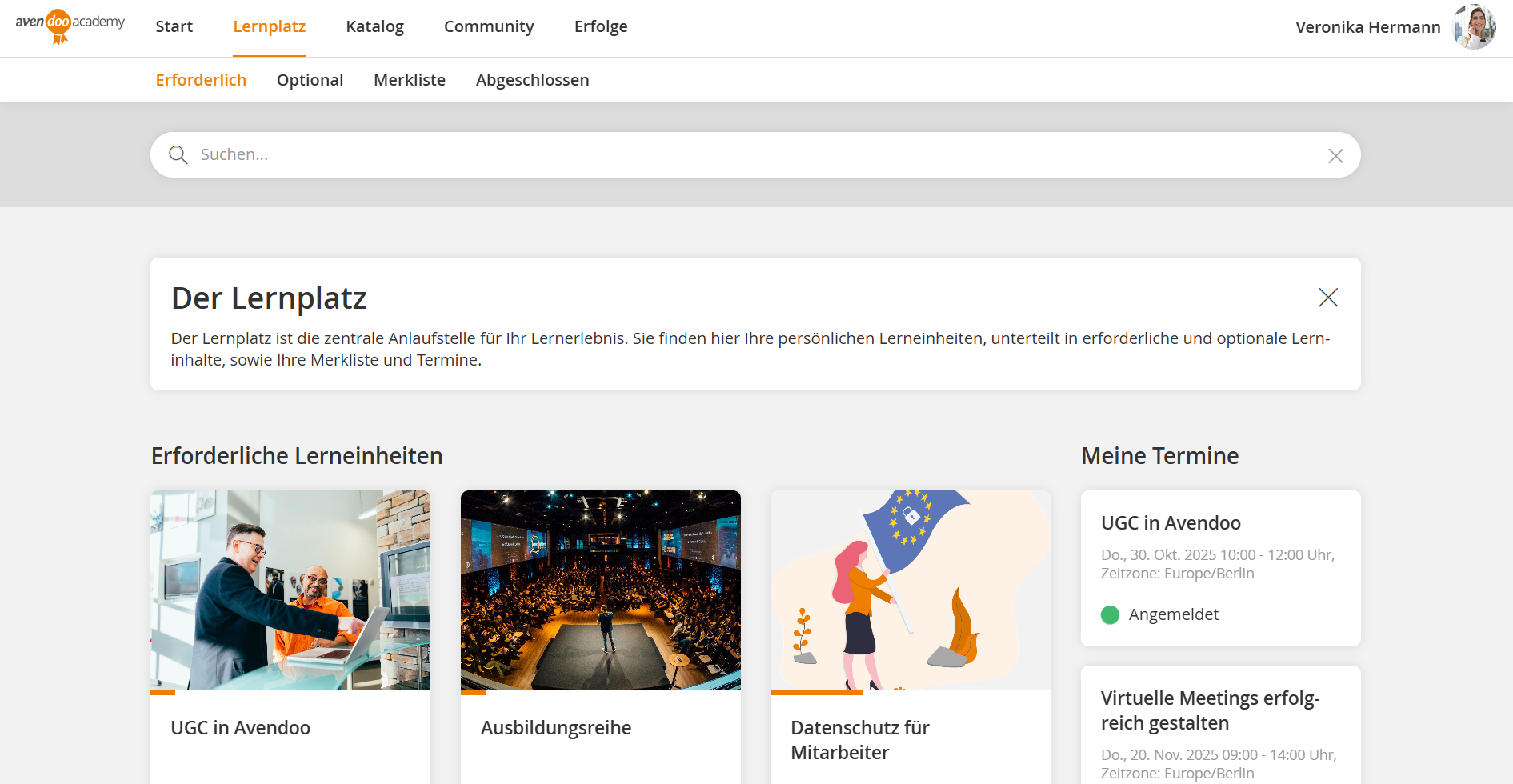Screen dimensions: 1513x784
Task: Close the Der Lernplatz info box
Action: point(1327,298)
